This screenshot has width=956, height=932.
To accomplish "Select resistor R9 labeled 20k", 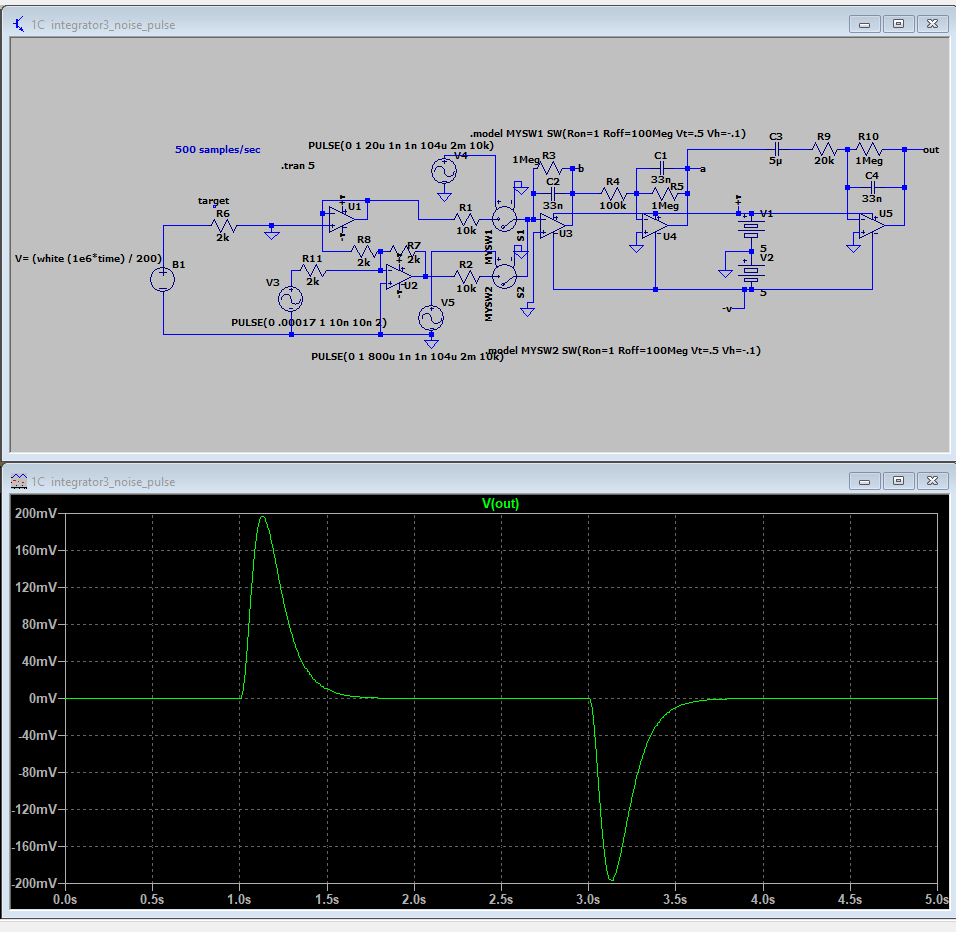I will tap(822, 148).
